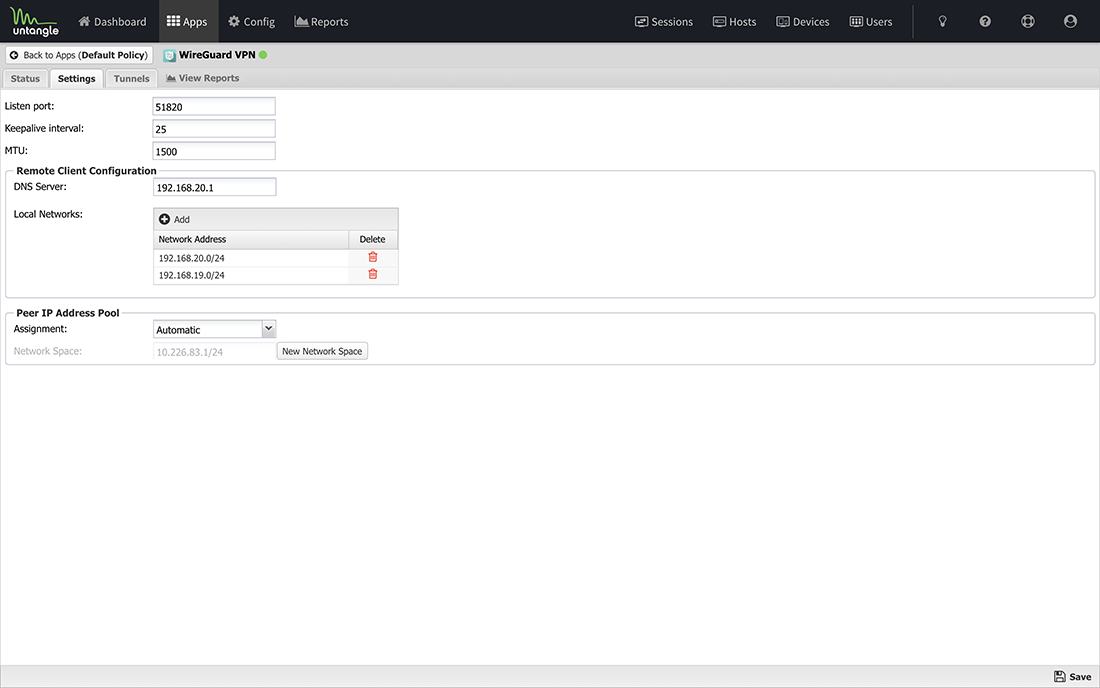This screenshot has width=1100, height=688.
Task: Add a new local network
Action: [175, 220]
